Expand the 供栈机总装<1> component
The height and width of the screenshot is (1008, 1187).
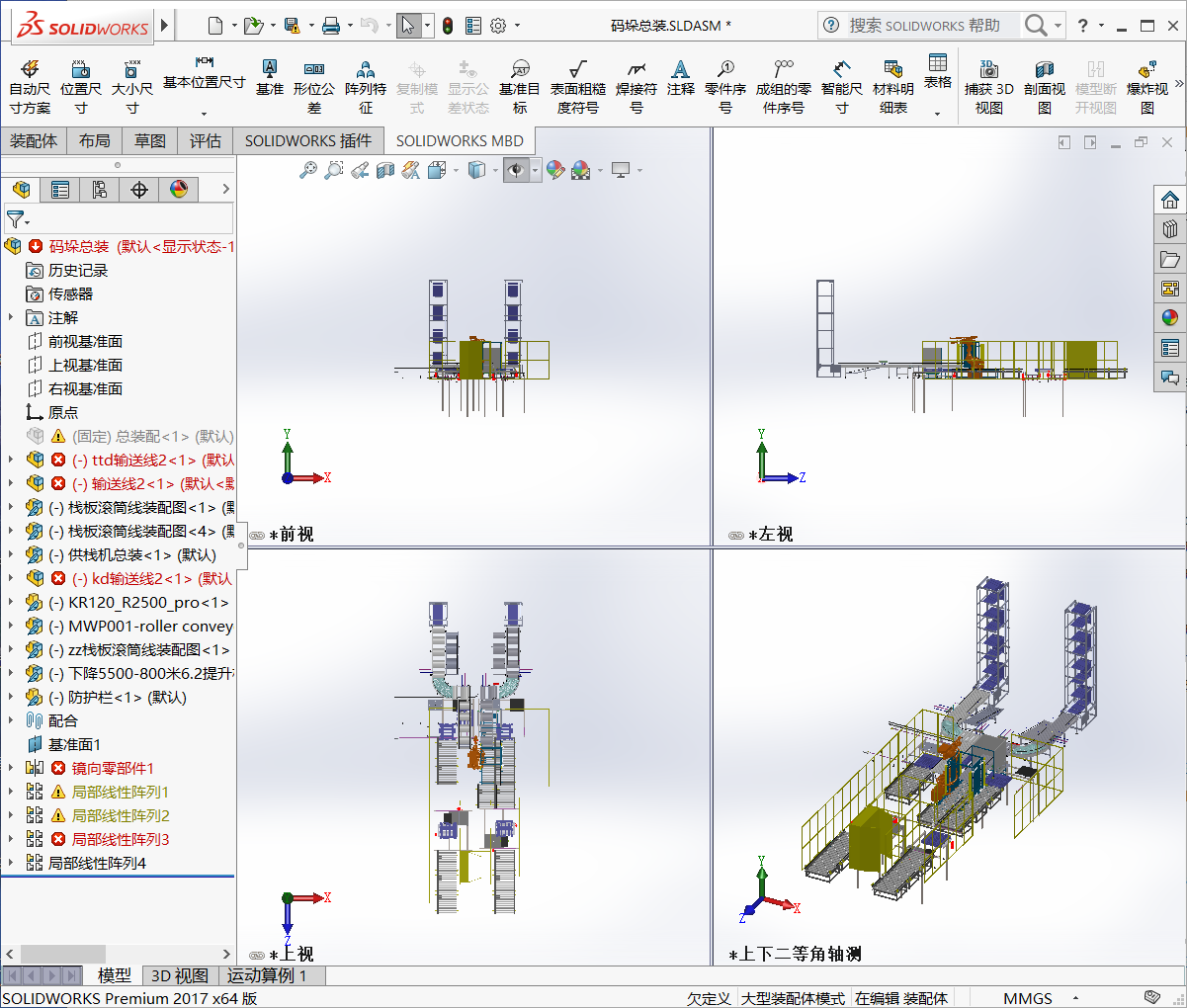11,554
